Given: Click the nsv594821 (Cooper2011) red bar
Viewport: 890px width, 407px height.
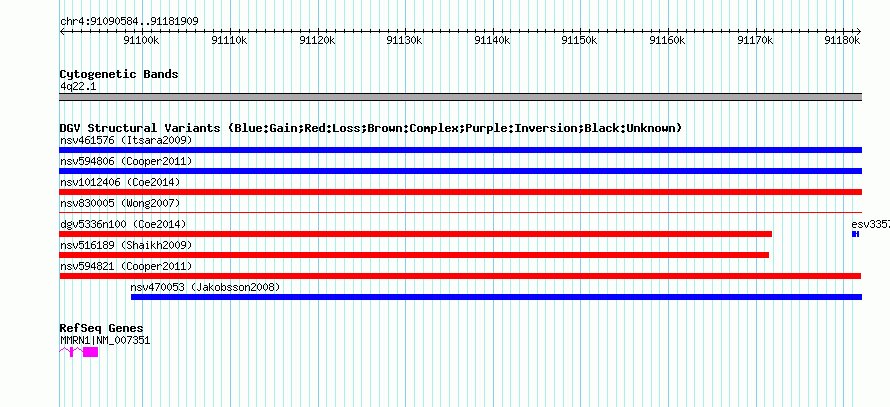Looking at the screenshot, I should [460, 276].
